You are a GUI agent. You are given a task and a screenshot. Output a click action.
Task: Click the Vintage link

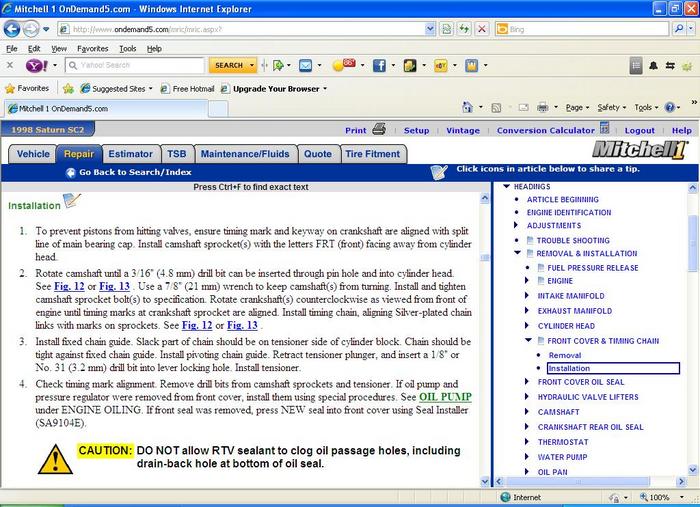[x=463, y=130]
